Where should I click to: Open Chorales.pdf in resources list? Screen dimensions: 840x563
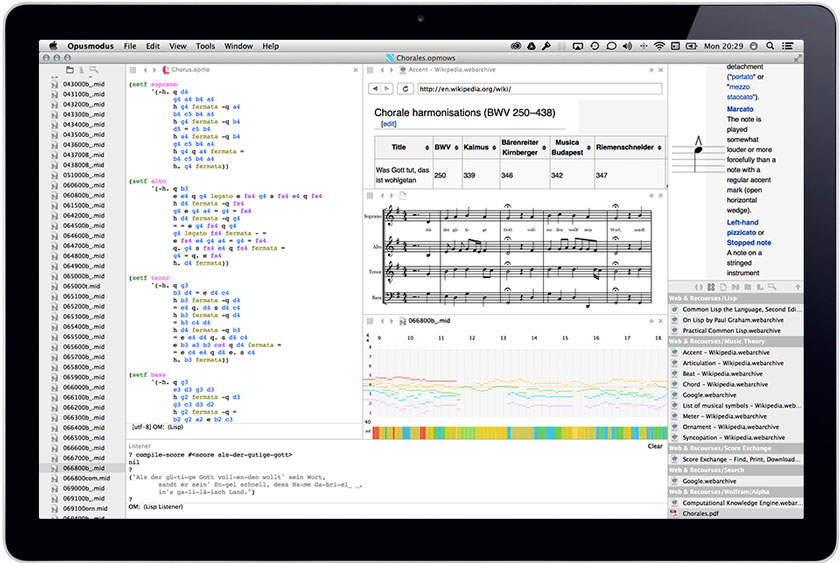(x=735, y=513)
